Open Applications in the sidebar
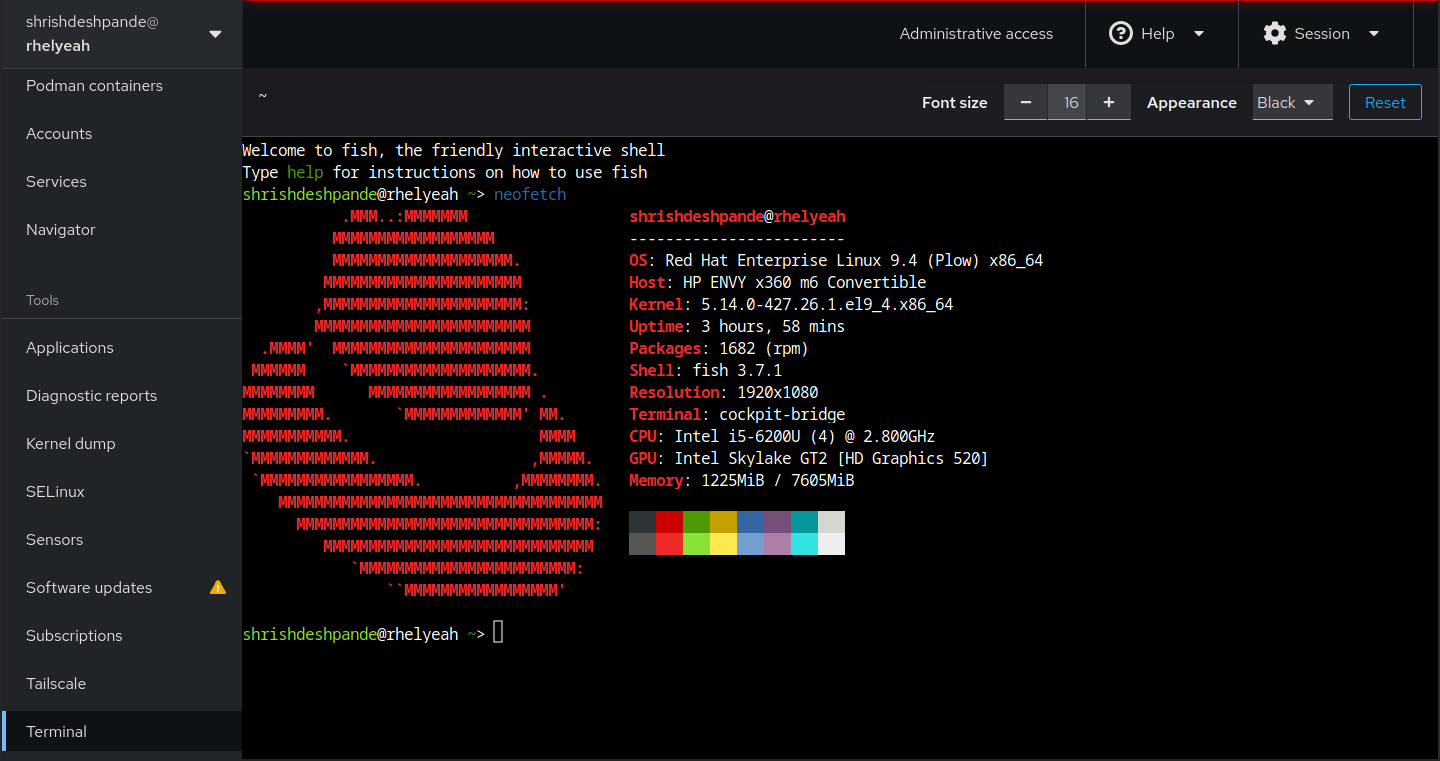The height and width of the screenshot is (761, 1440). (x=121, y=348)
